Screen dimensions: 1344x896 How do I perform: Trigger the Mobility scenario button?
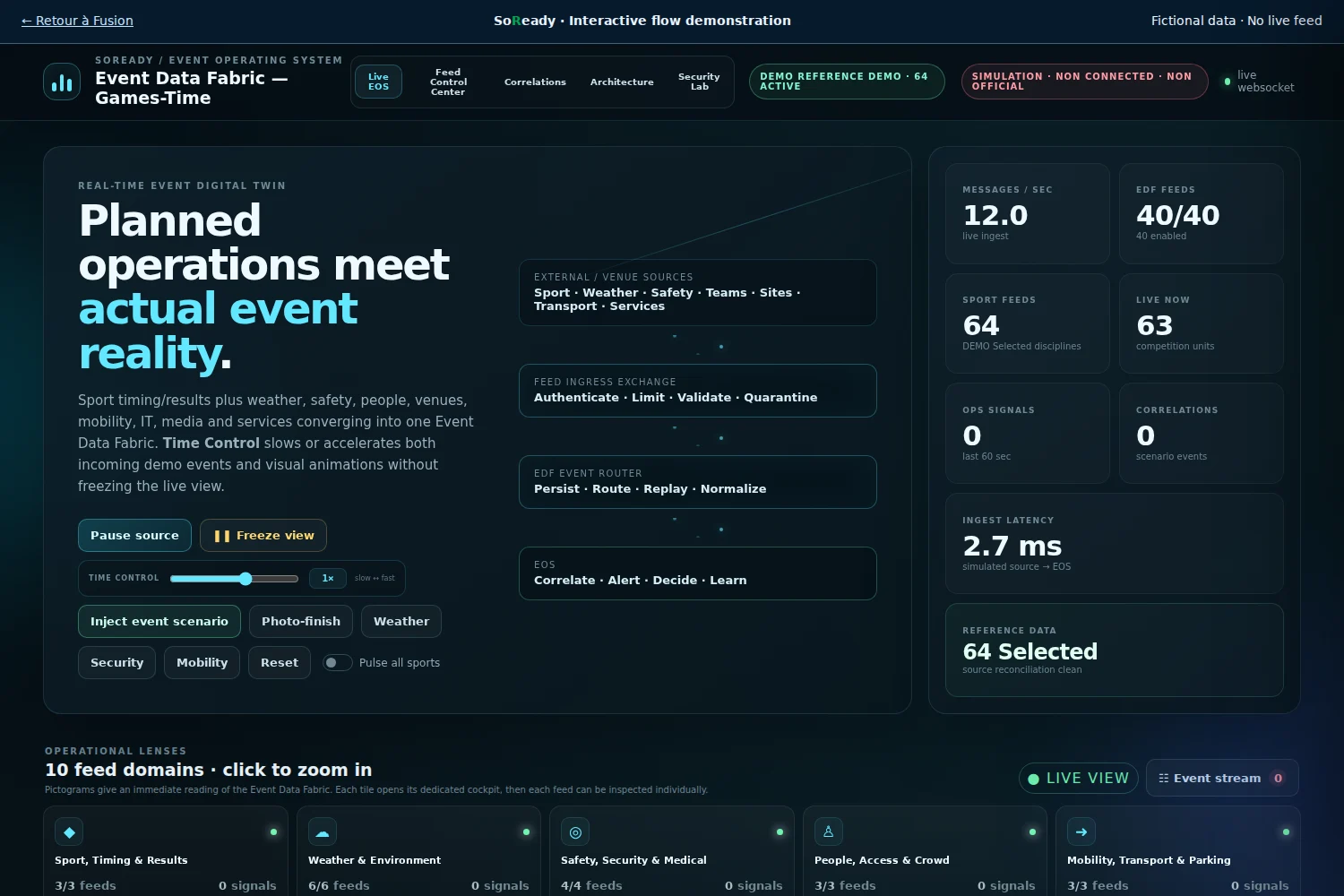tap(202, 663)
